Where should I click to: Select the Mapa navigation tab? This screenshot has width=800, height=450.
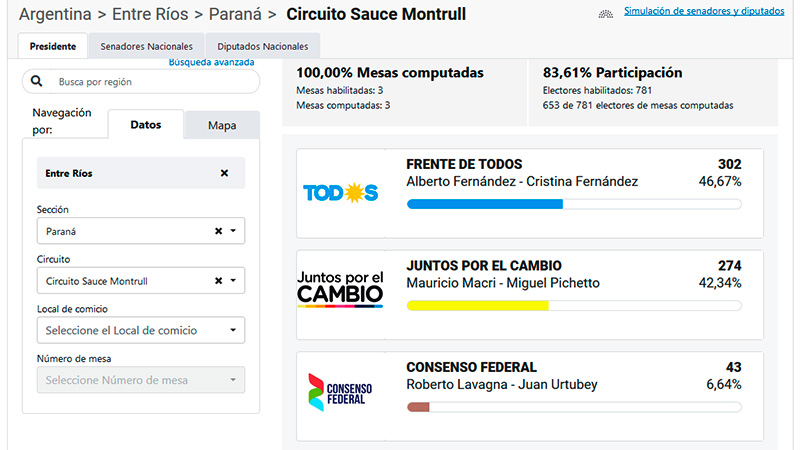pyautogui.click(x=222, y=125)
